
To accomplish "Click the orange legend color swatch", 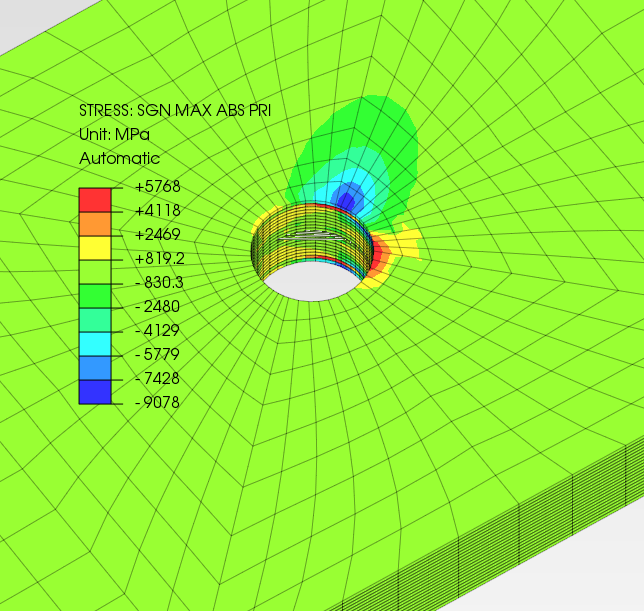I will 95,224.
